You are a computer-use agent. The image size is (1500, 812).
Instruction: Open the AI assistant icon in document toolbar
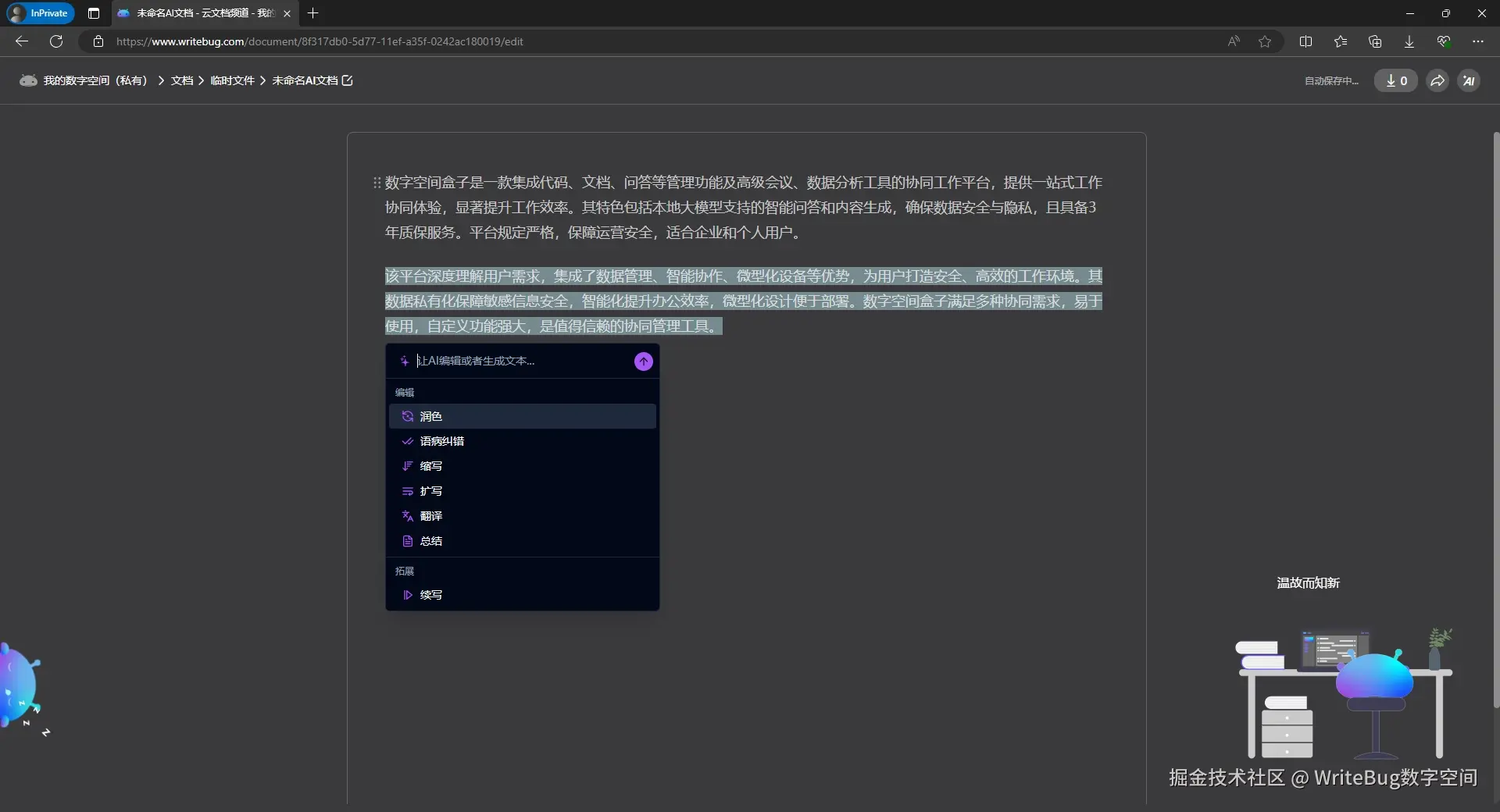tap(1469, 80)
